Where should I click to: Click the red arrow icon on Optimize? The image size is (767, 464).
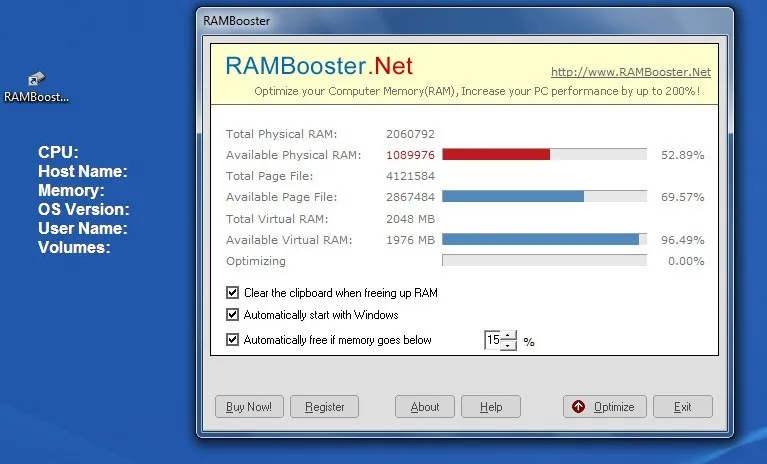tap(578, 406)
